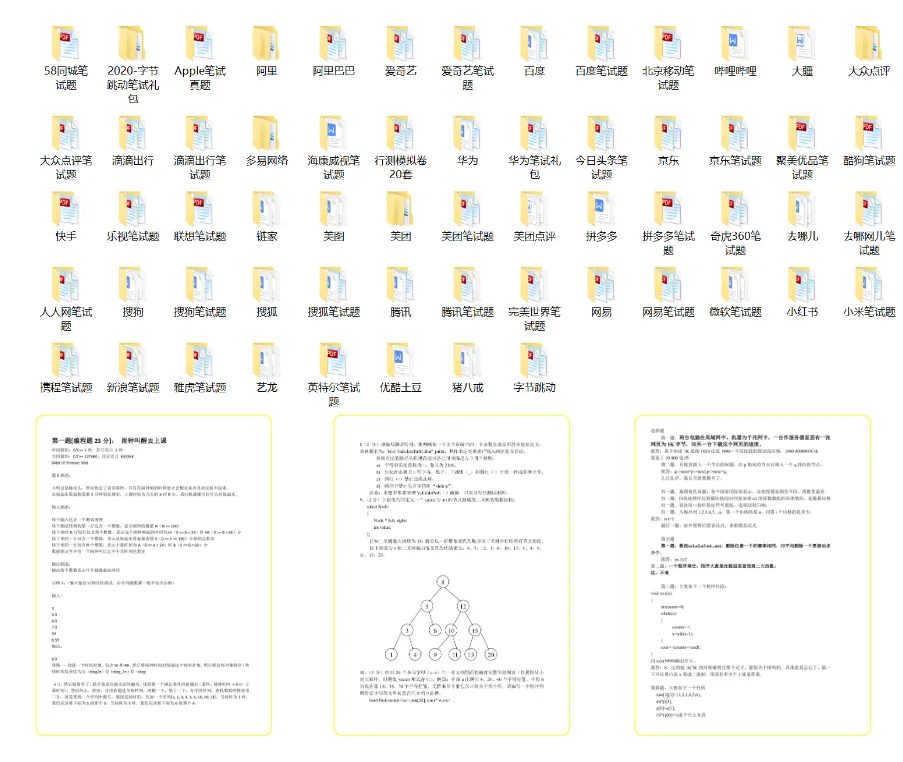Select the 快手 folder
The width and height of the screenshot is (903, 762).
pyautogui.click(x=66, y=209)
